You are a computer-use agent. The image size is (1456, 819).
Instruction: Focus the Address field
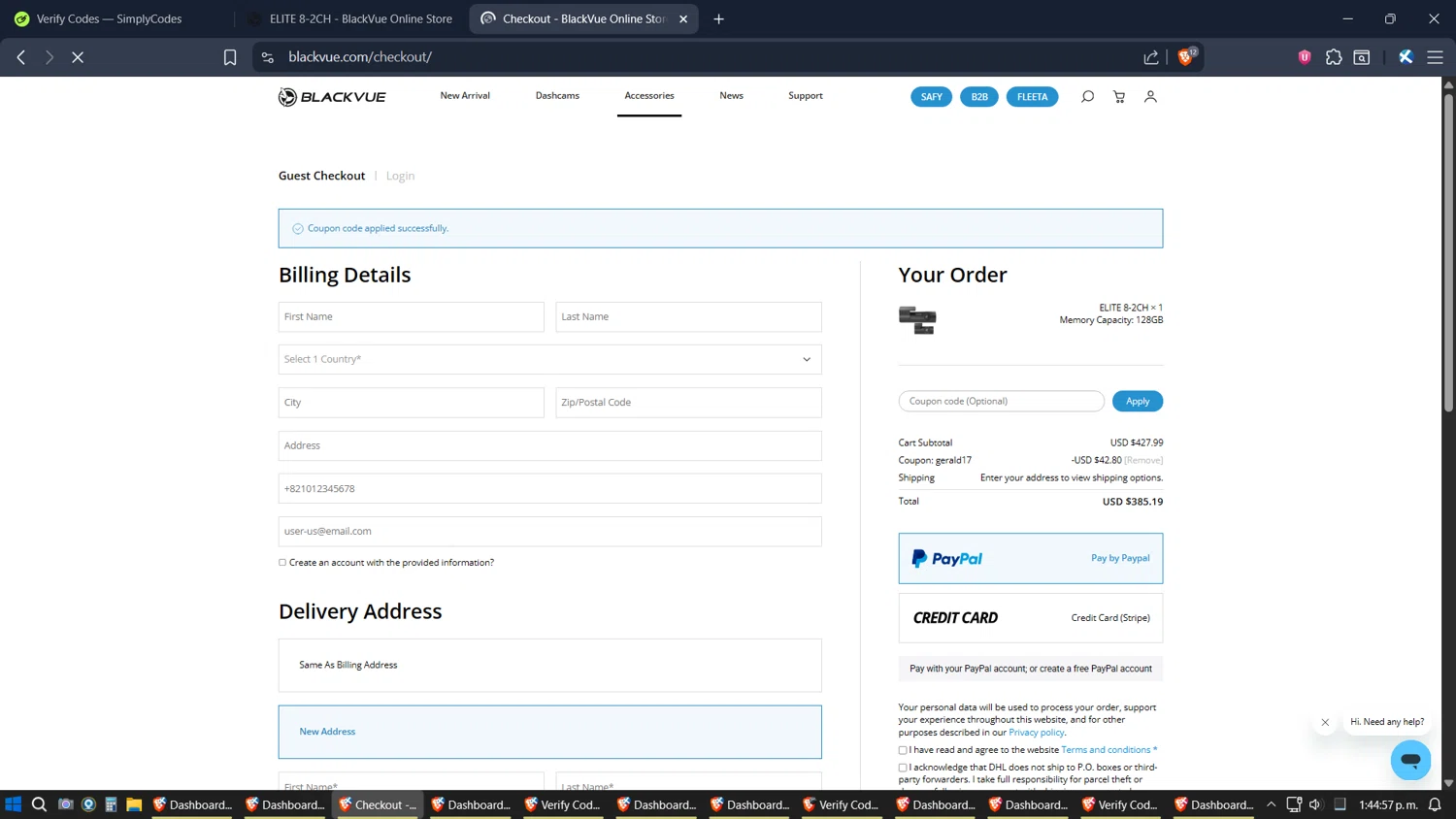point(550,445)
